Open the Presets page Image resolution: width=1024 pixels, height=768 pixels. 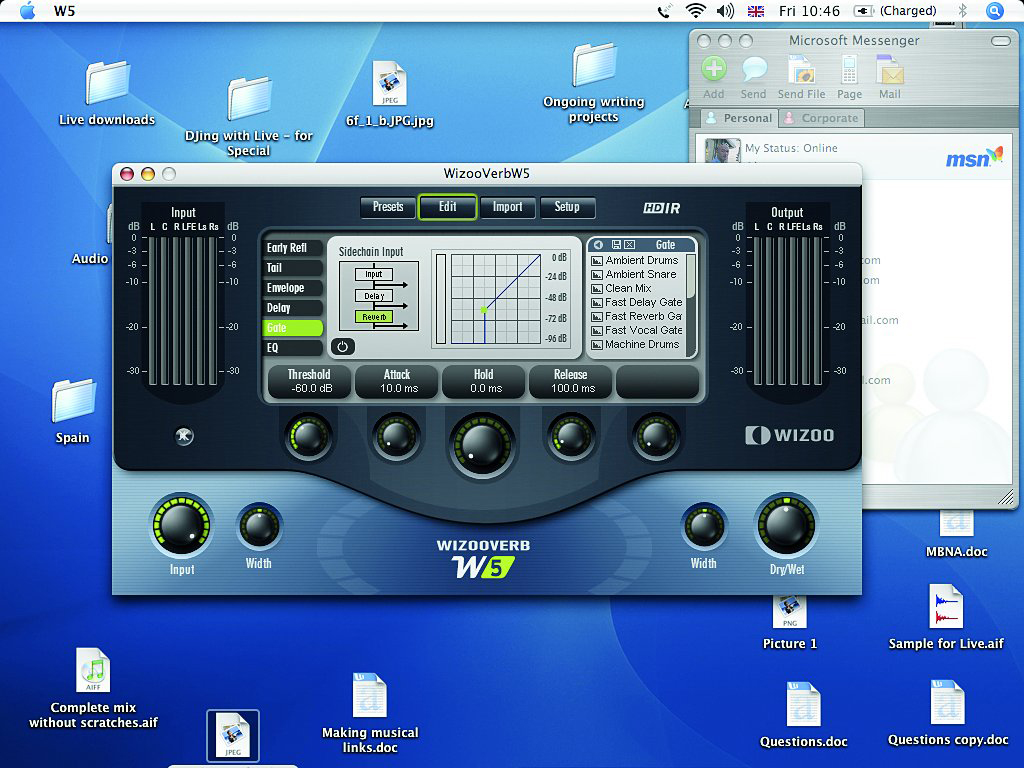[x=388, y=207]
